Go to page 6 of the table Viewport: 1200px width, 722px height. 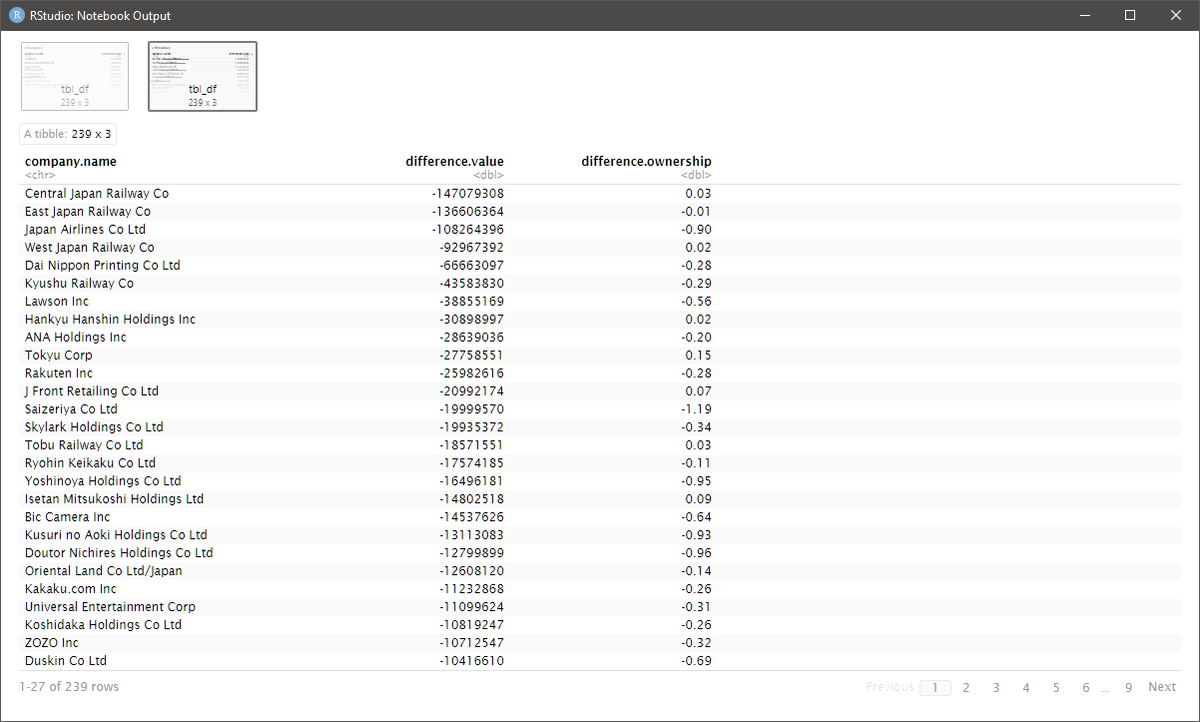click(x=1086, y=687)
